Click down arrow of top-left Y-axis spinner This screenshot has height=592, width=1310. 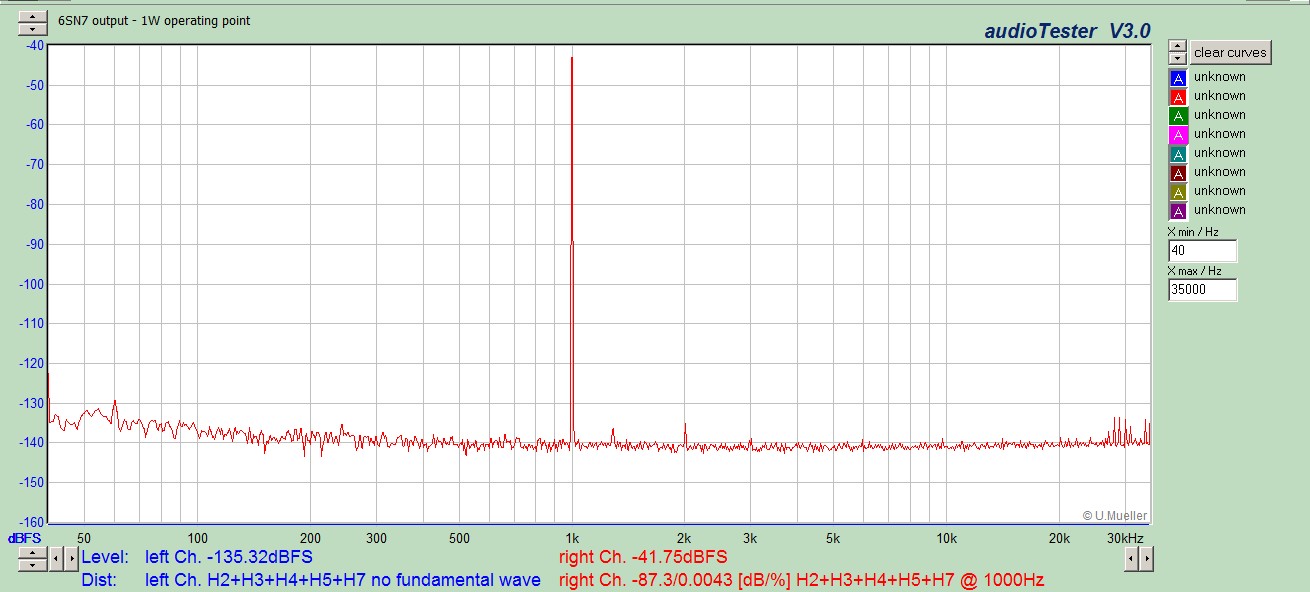[33, 28]
